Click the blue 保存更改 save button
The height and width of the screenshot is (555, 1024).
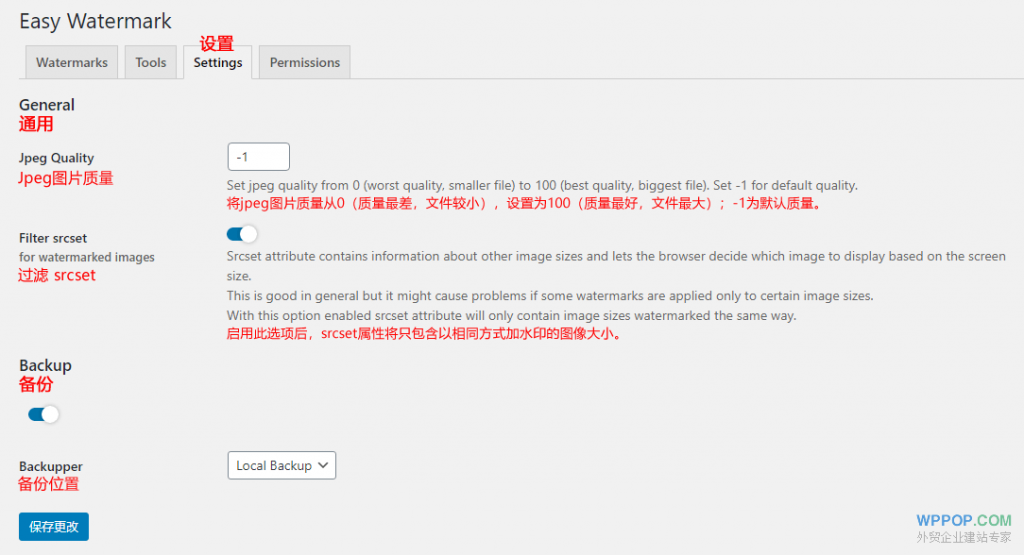pos(53,526)
